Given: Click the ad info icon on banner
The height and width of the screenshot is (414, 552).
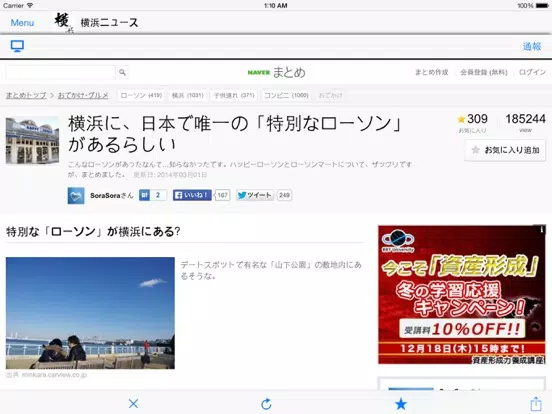Looking at the screenshot, I should (x=541, y=230).
